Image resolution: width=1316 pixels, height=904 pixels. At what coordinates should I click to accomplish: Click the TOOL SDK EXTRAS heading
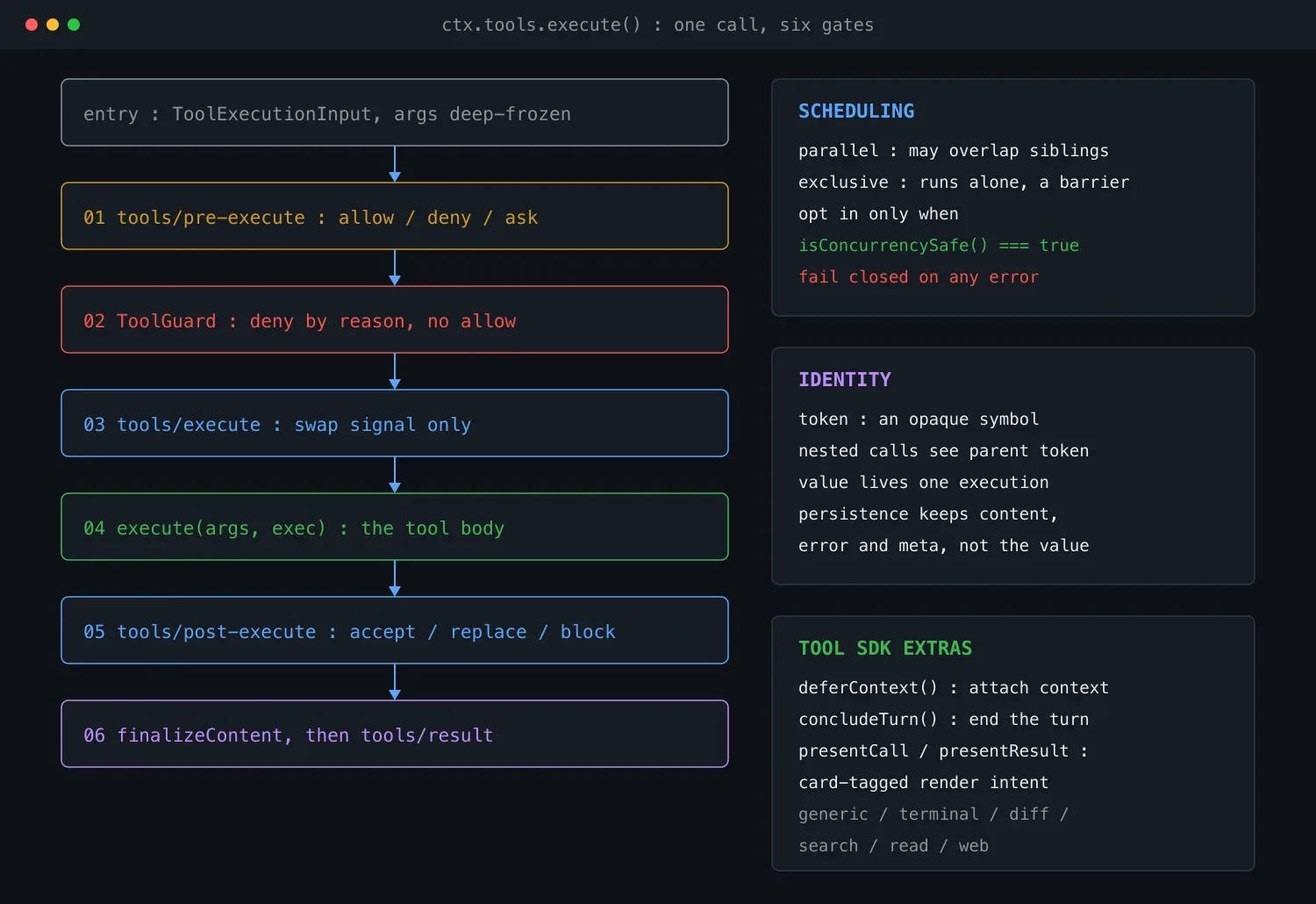(885, 649)
